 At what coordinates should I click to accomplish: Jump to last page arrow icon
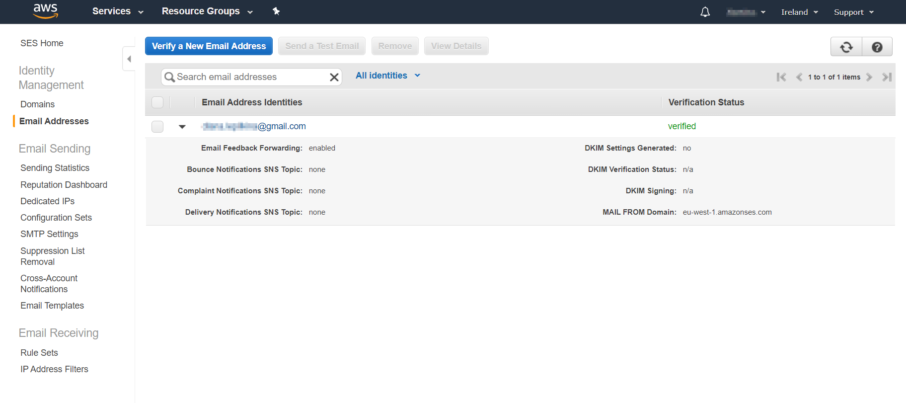coord(886,77)
